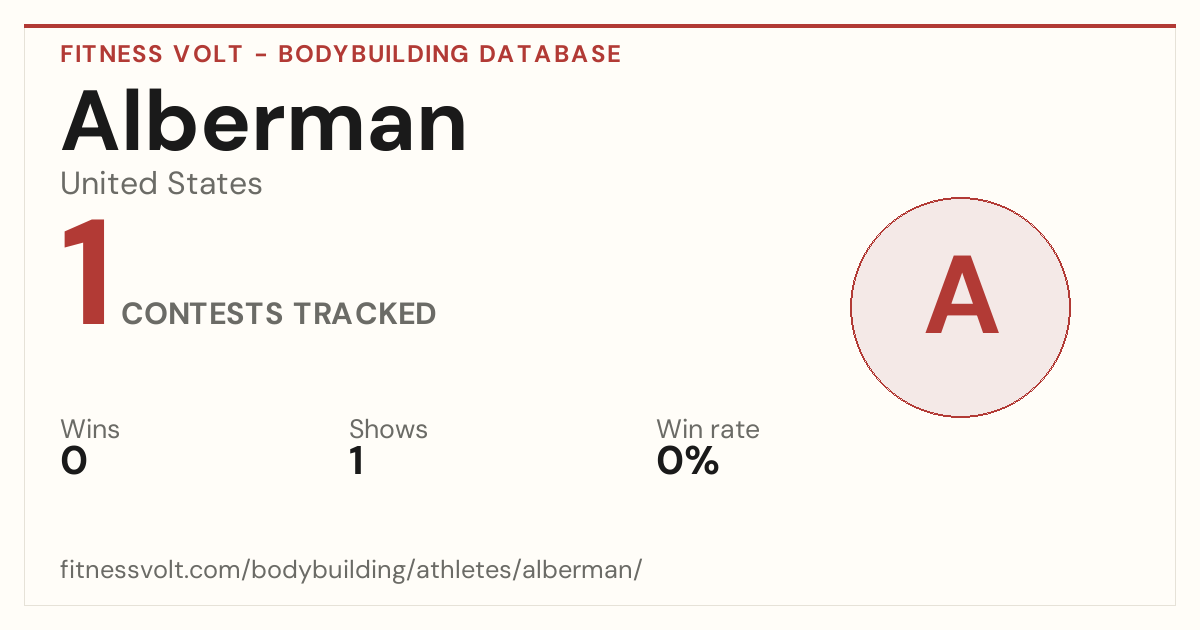This screenshot has width=1200, height=630.
Task: Click the Fitness Volt Bodybuilding Database header
Action: (341, 54)
